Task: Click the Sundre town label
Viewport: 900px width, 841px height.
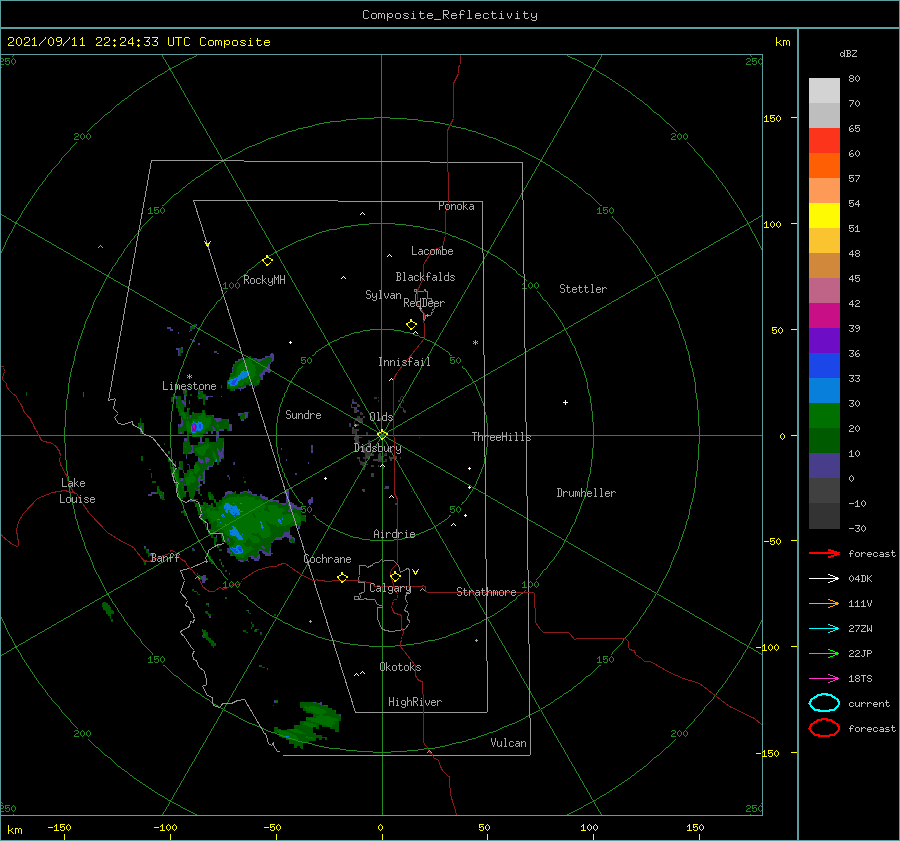Action: pyautogui.click(x=303, y=414)
